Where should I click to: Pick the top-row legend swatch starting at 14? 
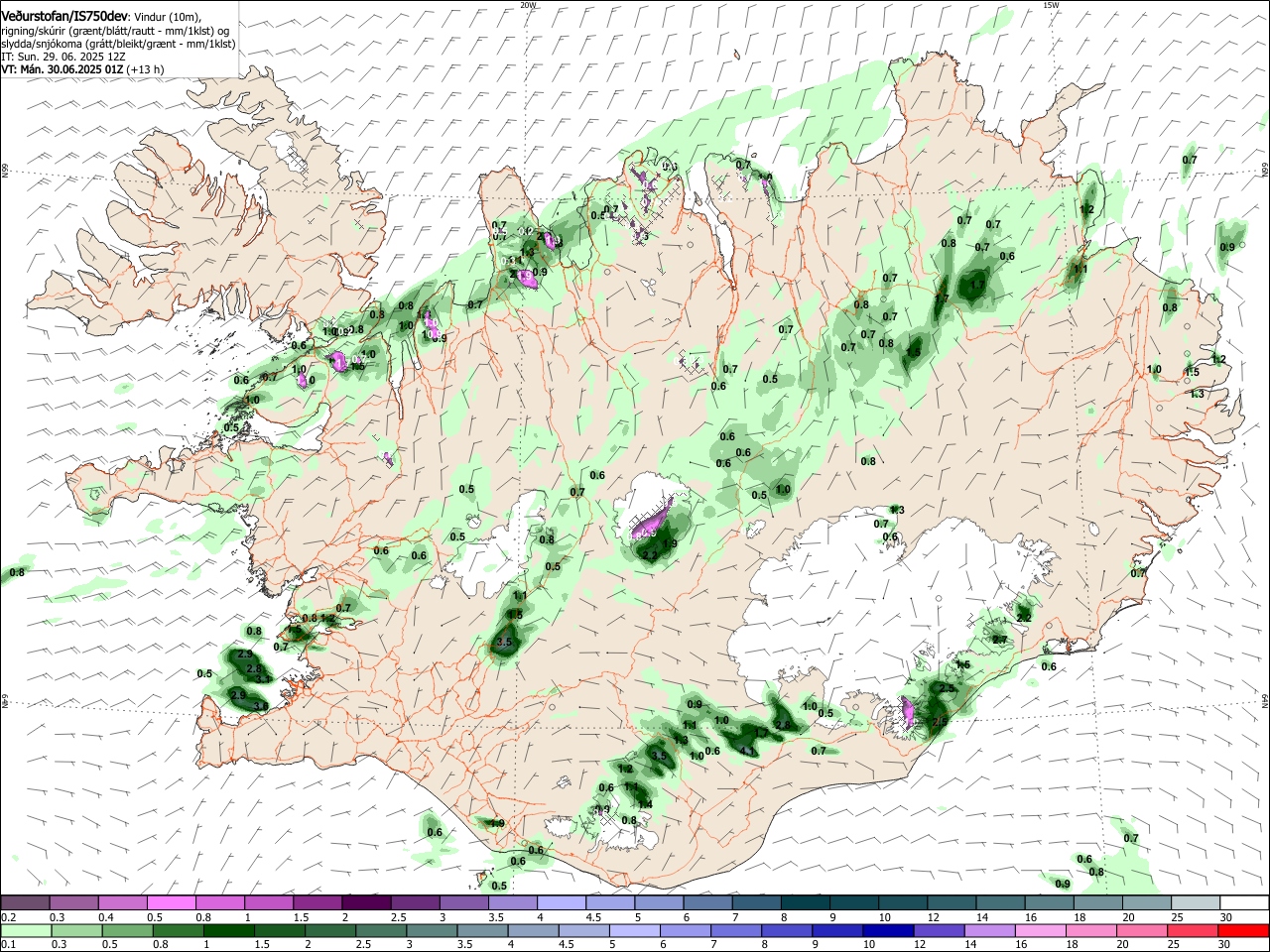(x=1000, y=902)
